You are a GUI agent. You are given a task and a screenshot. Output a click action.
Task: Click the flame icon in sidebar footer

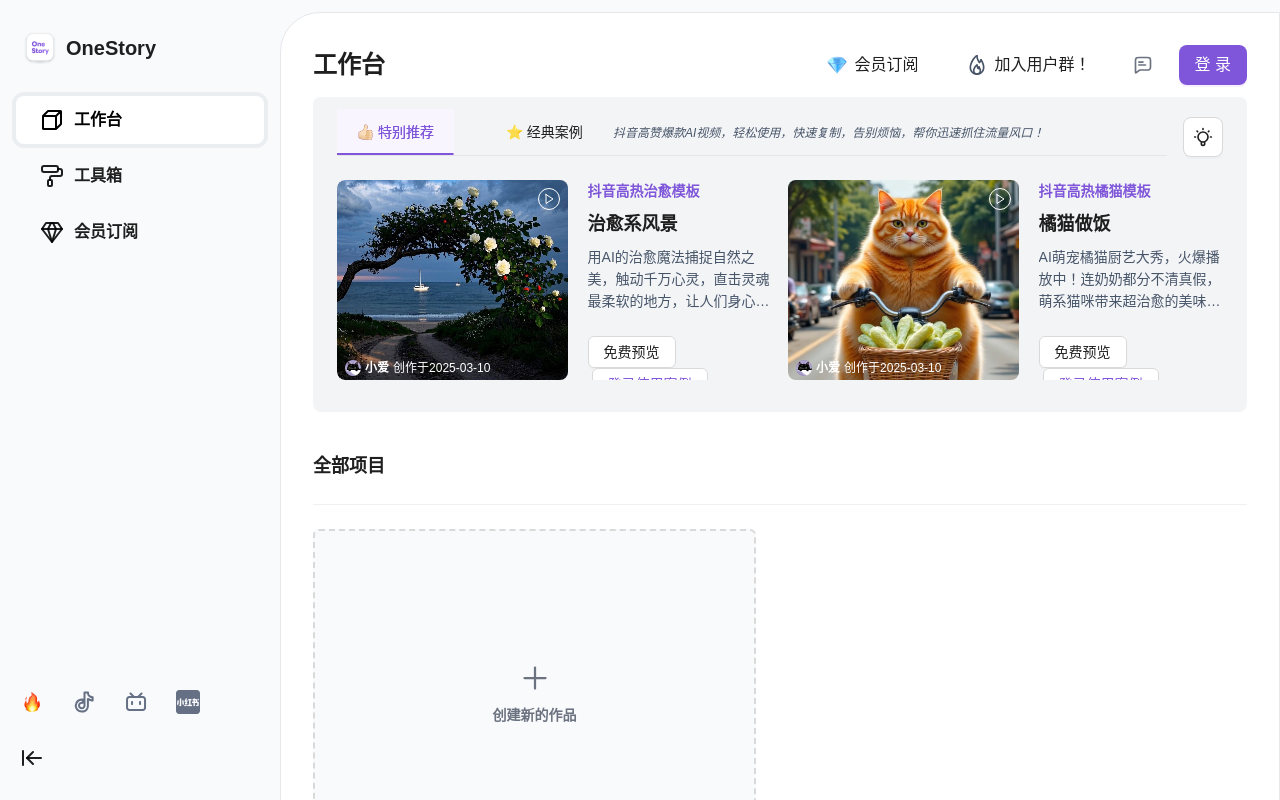(32, 702)
